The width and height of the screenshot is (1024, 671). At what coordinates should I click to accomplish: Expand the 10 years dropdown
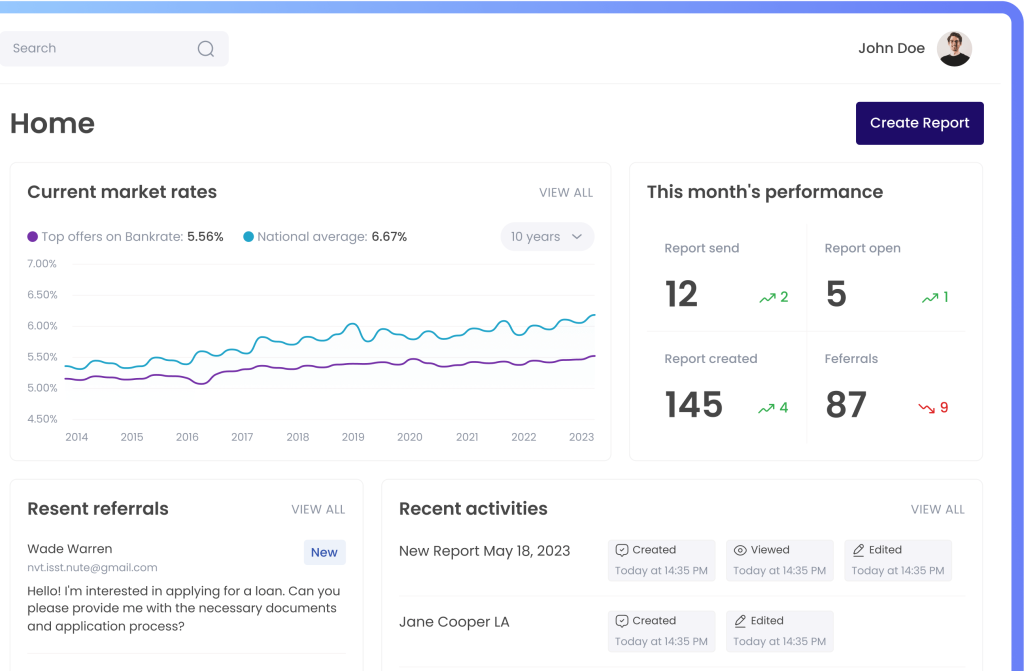[x=546, y=237]
